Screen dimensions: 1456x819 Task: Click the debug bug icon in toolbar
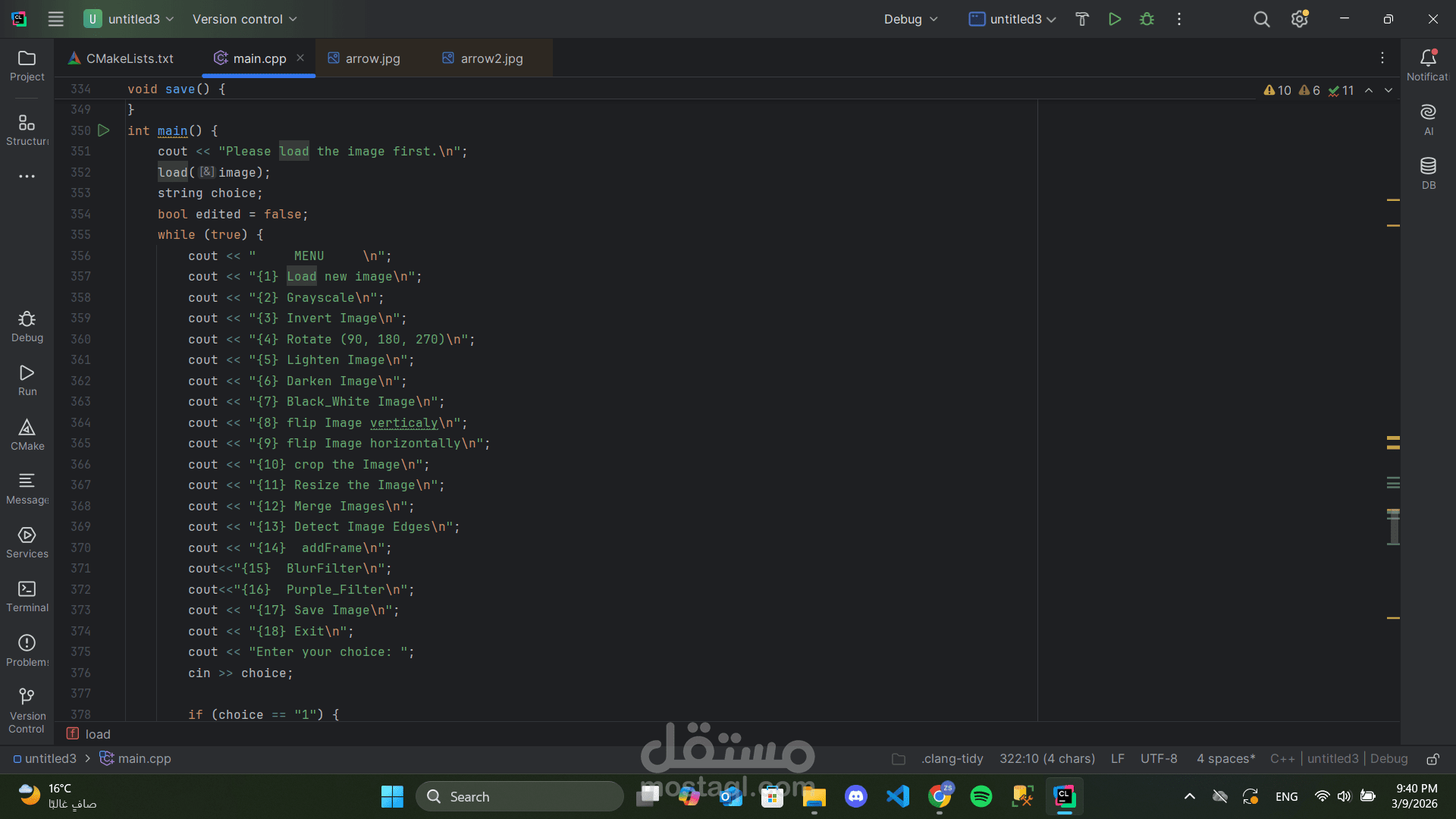point(1147,19)
